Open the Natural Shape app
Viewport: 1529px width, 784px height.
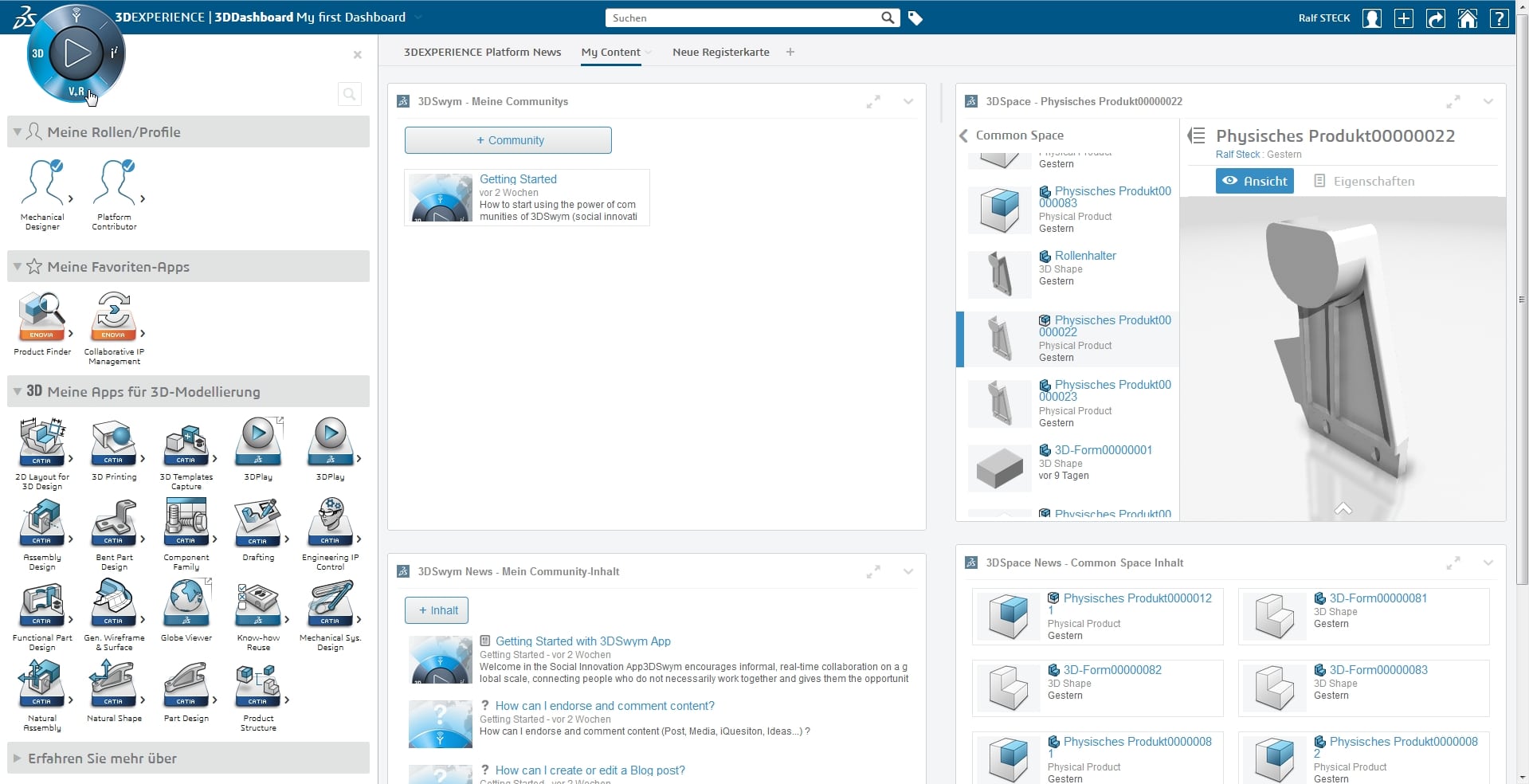(x=114, y=684)
